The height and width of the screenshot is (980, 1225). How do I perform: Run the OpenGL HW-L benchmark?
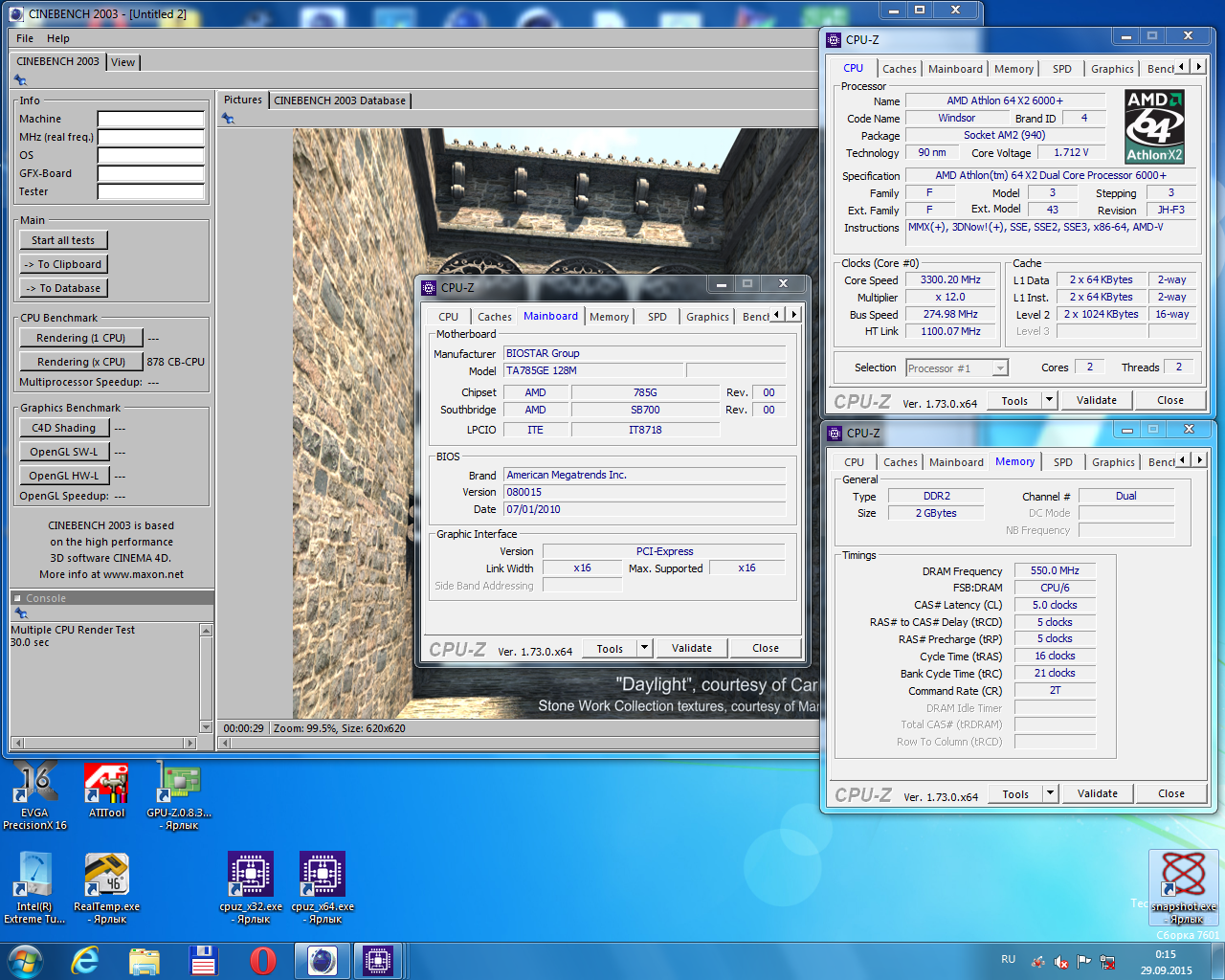(x=64, y=476)
